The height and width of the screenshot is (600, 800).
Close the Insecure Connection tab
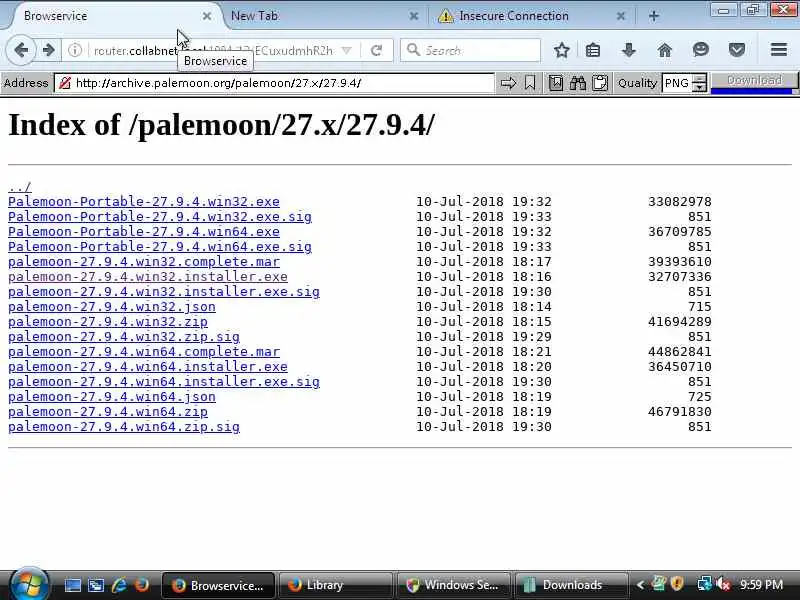620,16
